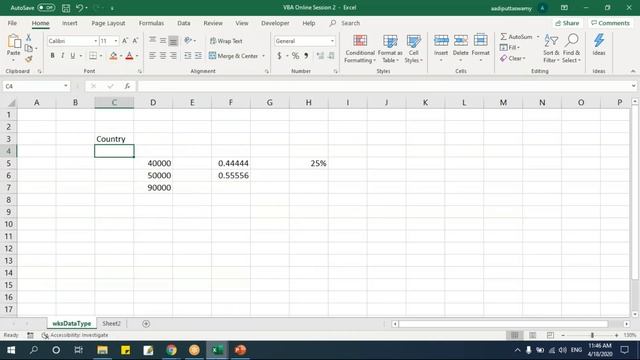Click Merge & Center

[233, 56]
